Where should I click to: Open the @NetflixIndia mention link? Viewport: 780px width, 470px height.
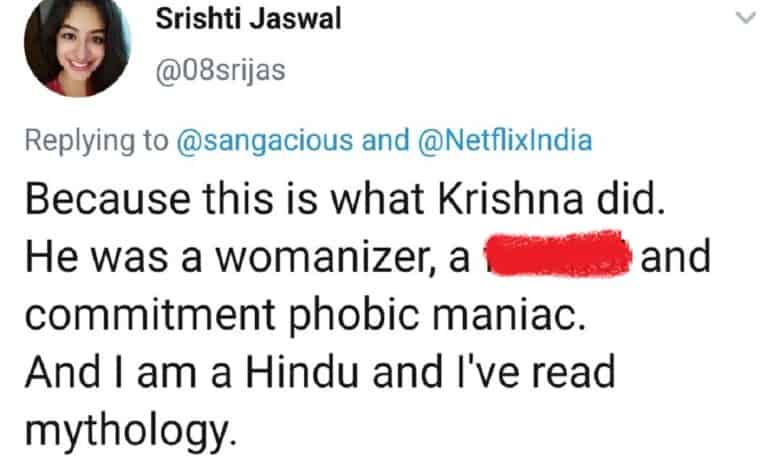coord(505,140)
